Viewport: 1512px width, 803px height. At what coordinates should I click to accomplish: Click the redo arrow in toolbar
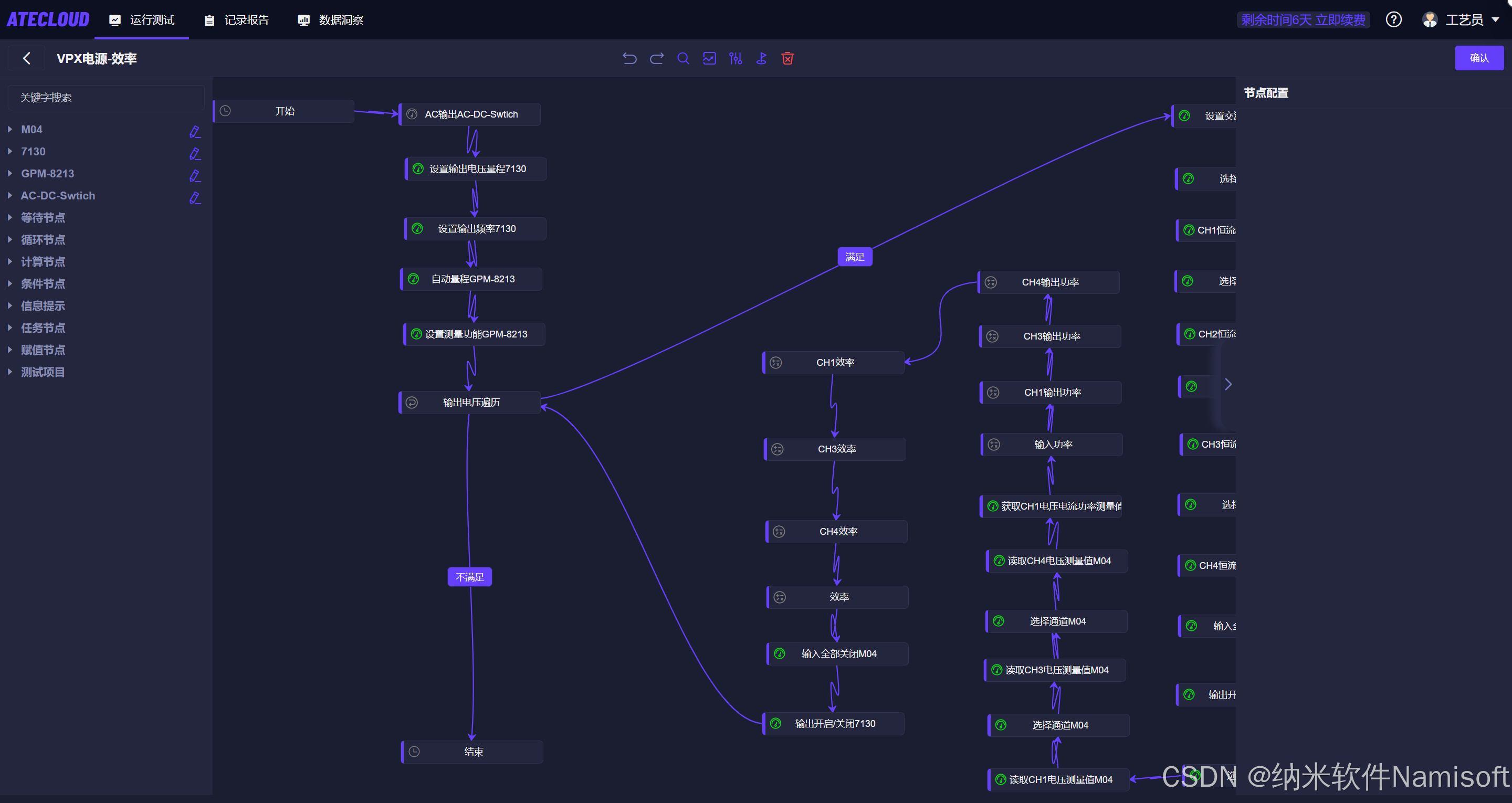(x=656, y=58)
